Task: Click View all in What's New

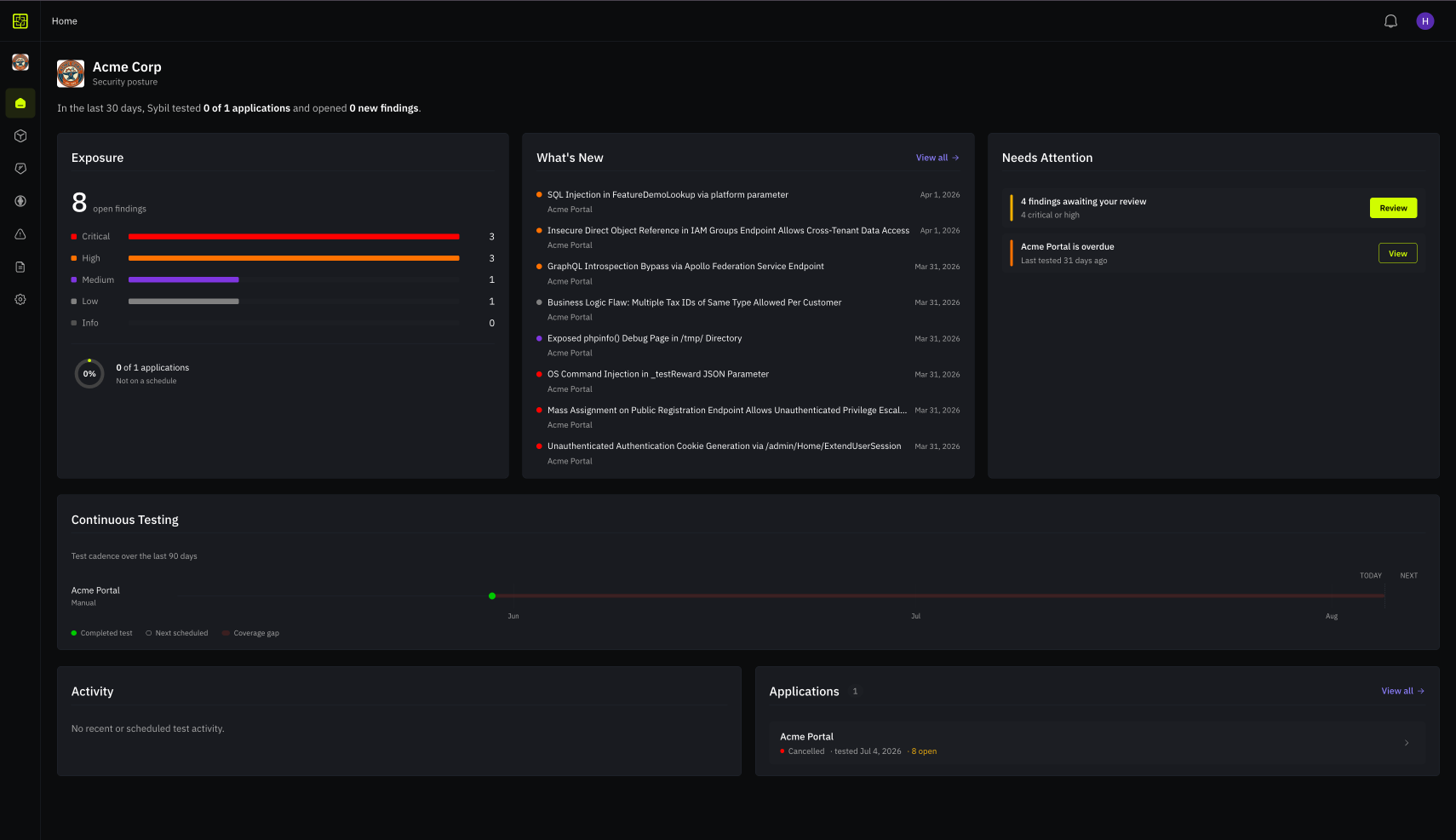Action: [937, 158]
